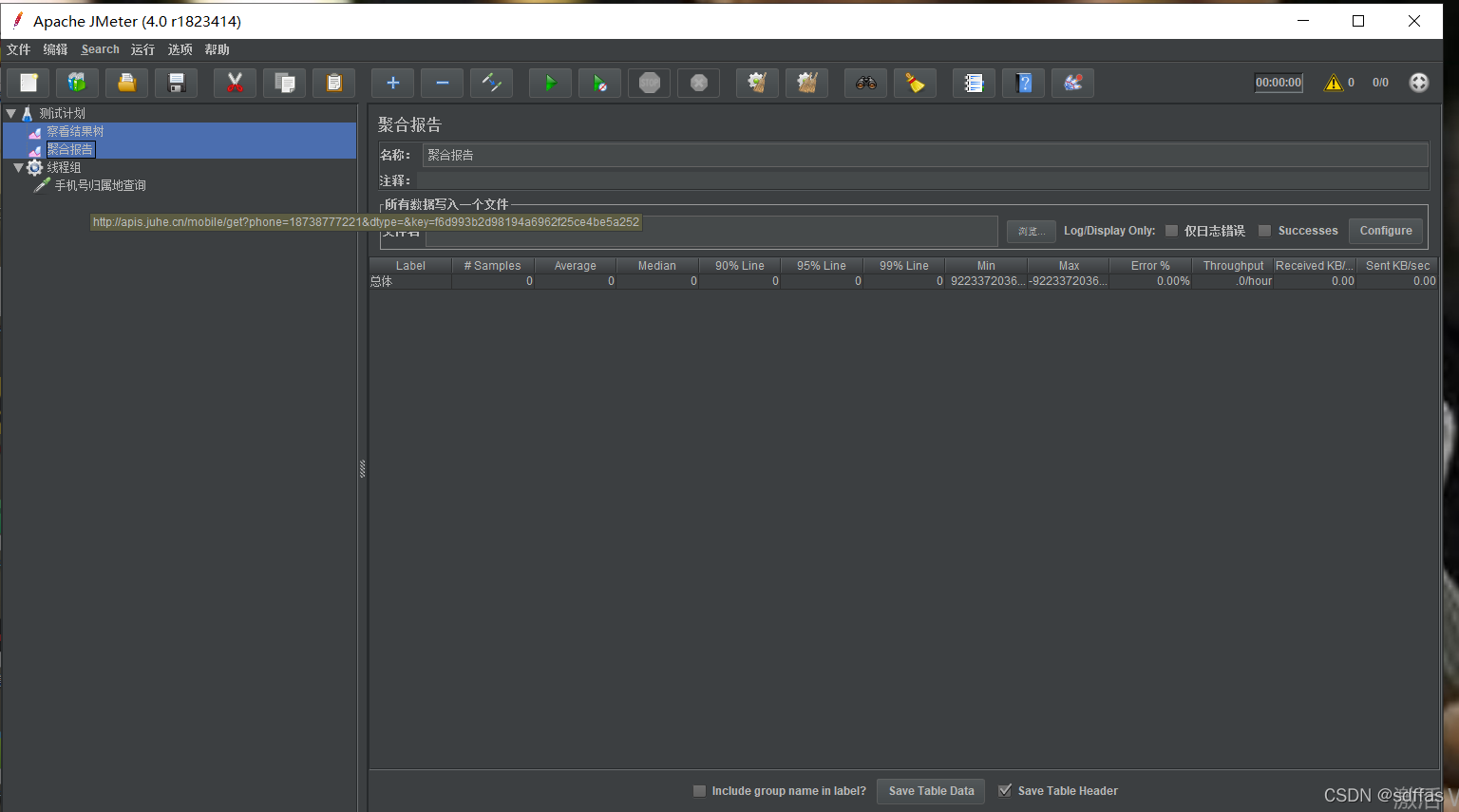Start the test with green play icon

pos(550,83)
